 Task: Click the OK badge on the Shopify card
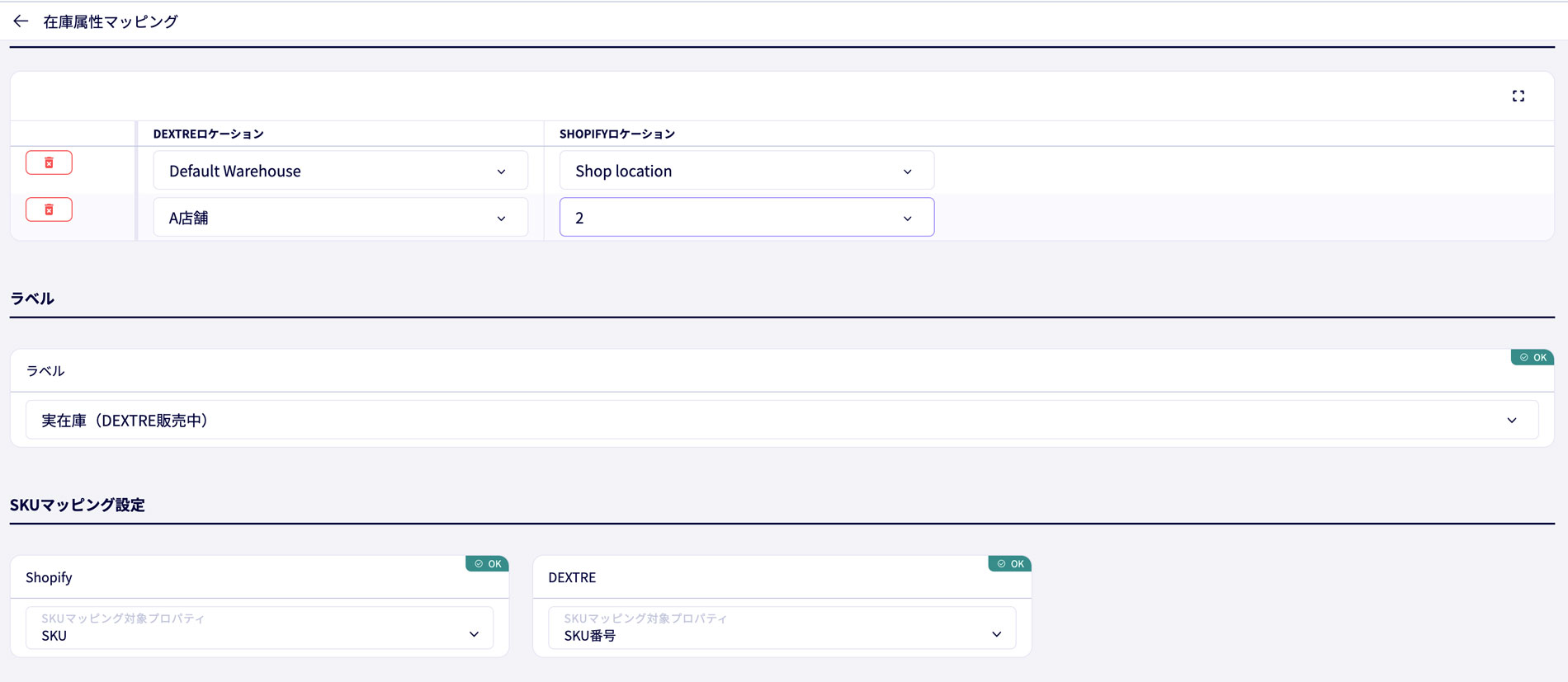coord(487,564)
